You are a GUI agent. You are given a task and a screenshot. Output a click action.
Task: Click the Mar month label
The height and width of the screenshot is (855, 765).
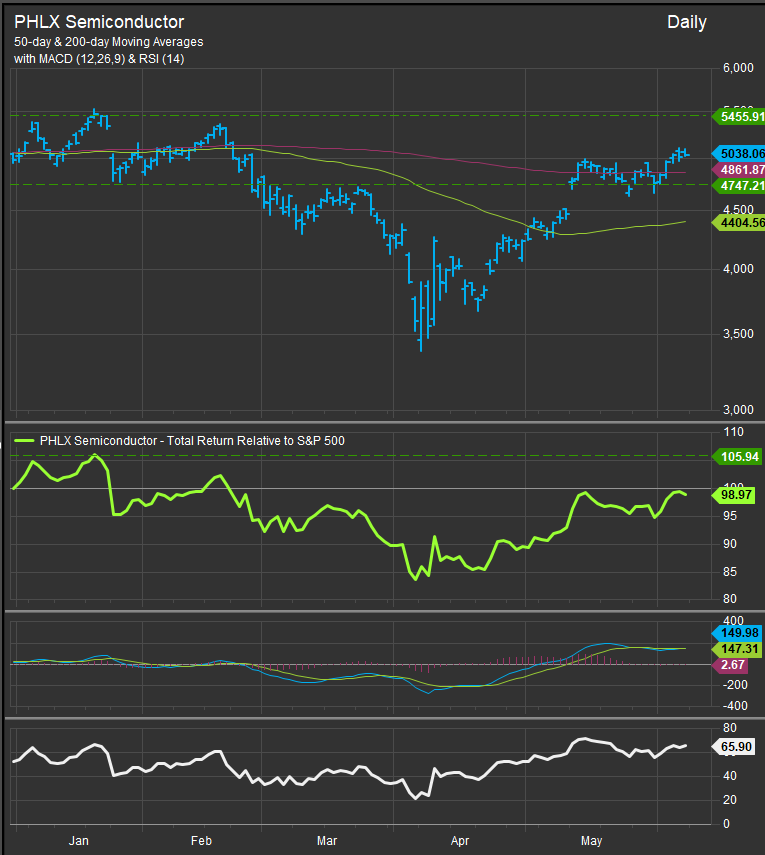point(327,841)
